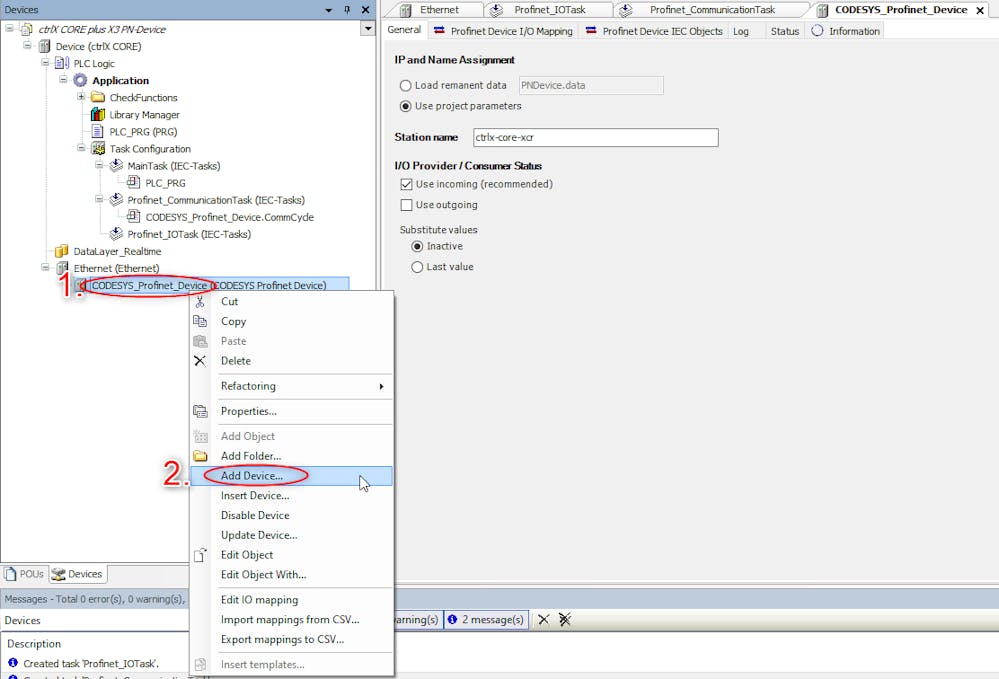
Task: Switch to Profinet_IOTask editor tab
Action: (x=540, y=10)
